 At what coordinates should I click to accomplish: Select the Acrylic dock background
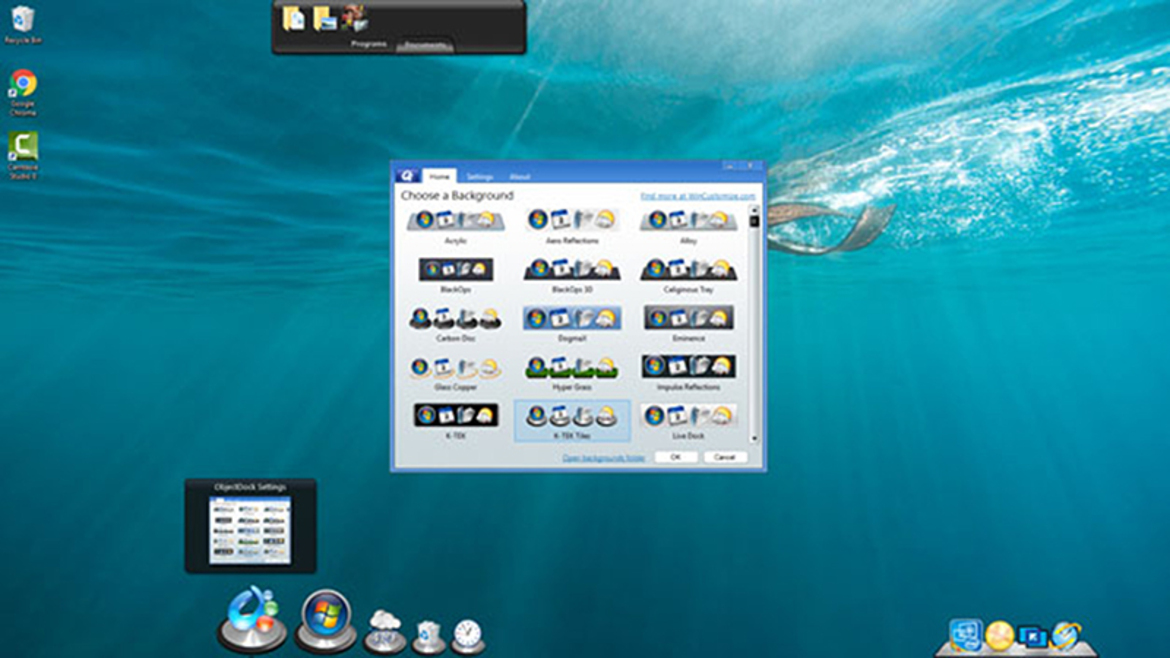click(x=455, y=227)
